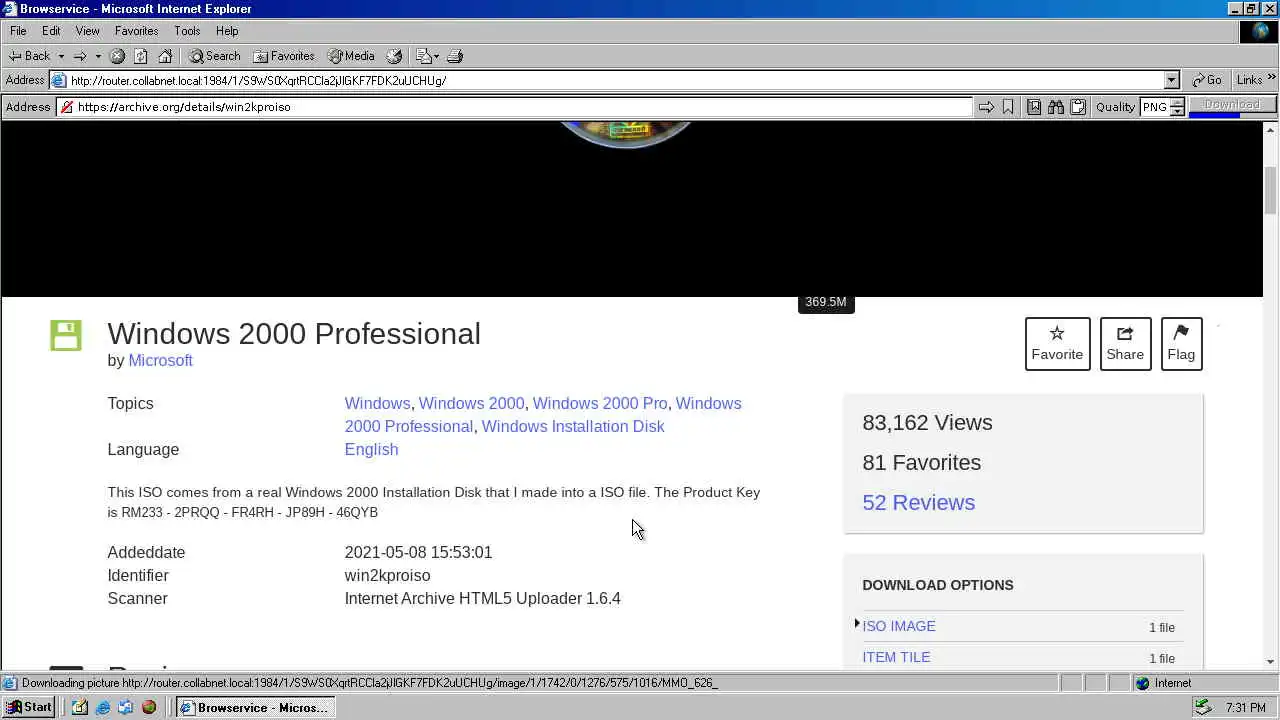Click the green floppy software icon

click(x=66, y=335)
